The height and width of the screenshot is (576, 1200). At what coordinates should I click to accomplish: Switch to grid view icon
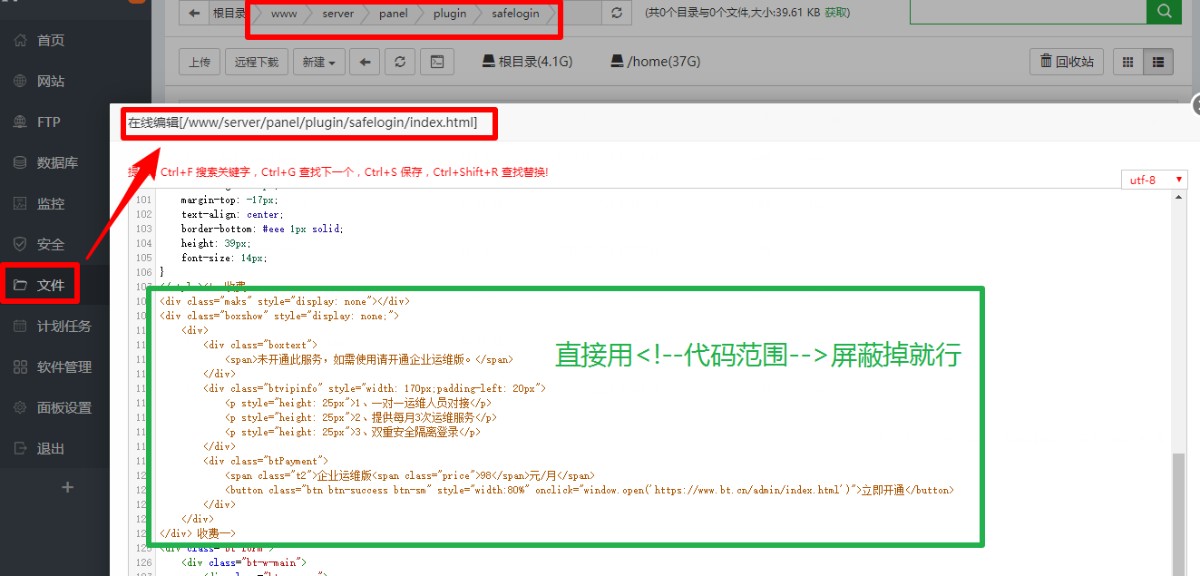(1128, 62)
